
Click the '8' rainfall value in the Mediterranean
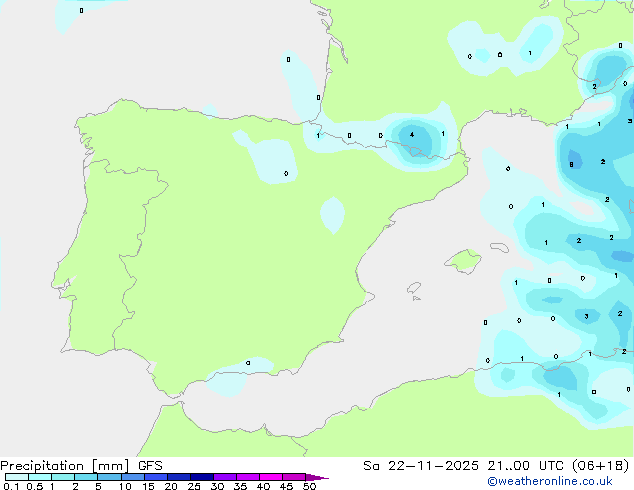pyautogui.click(x=571, y=165)
